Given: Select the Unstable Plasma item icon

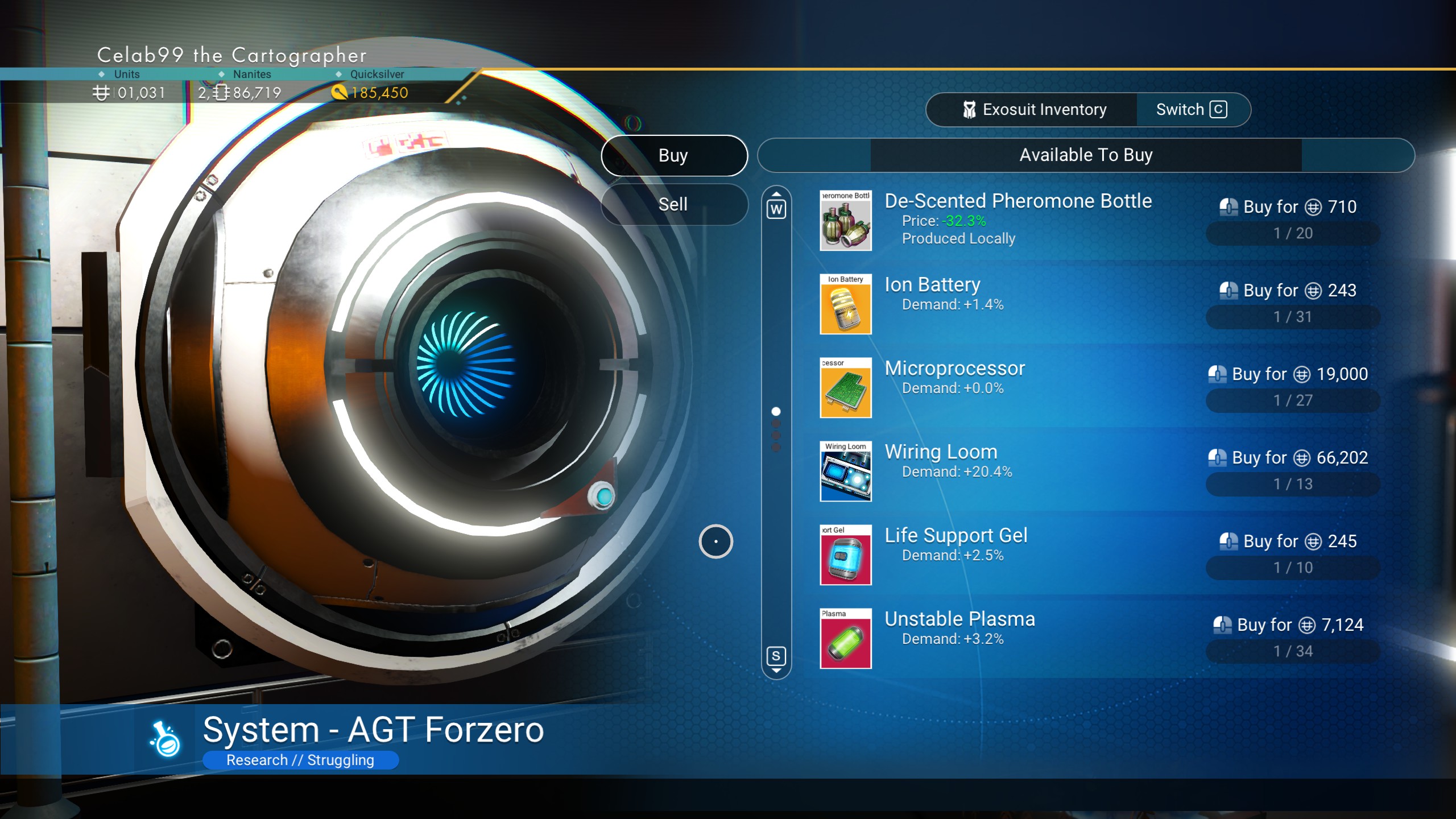Looking at the screenshot, I should [845, 639].
